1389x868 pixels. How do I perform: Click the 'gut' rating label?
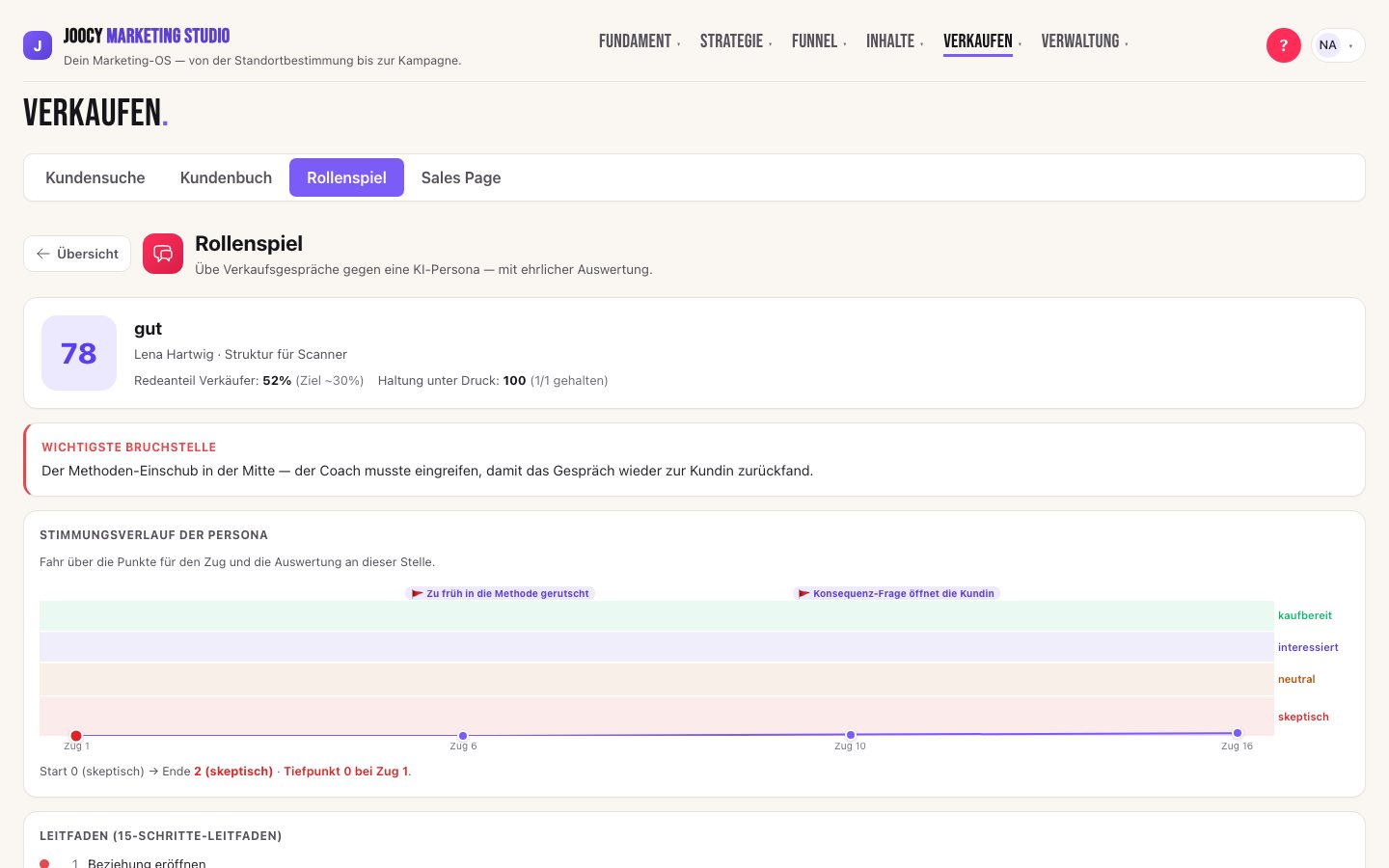pos(148,329)
